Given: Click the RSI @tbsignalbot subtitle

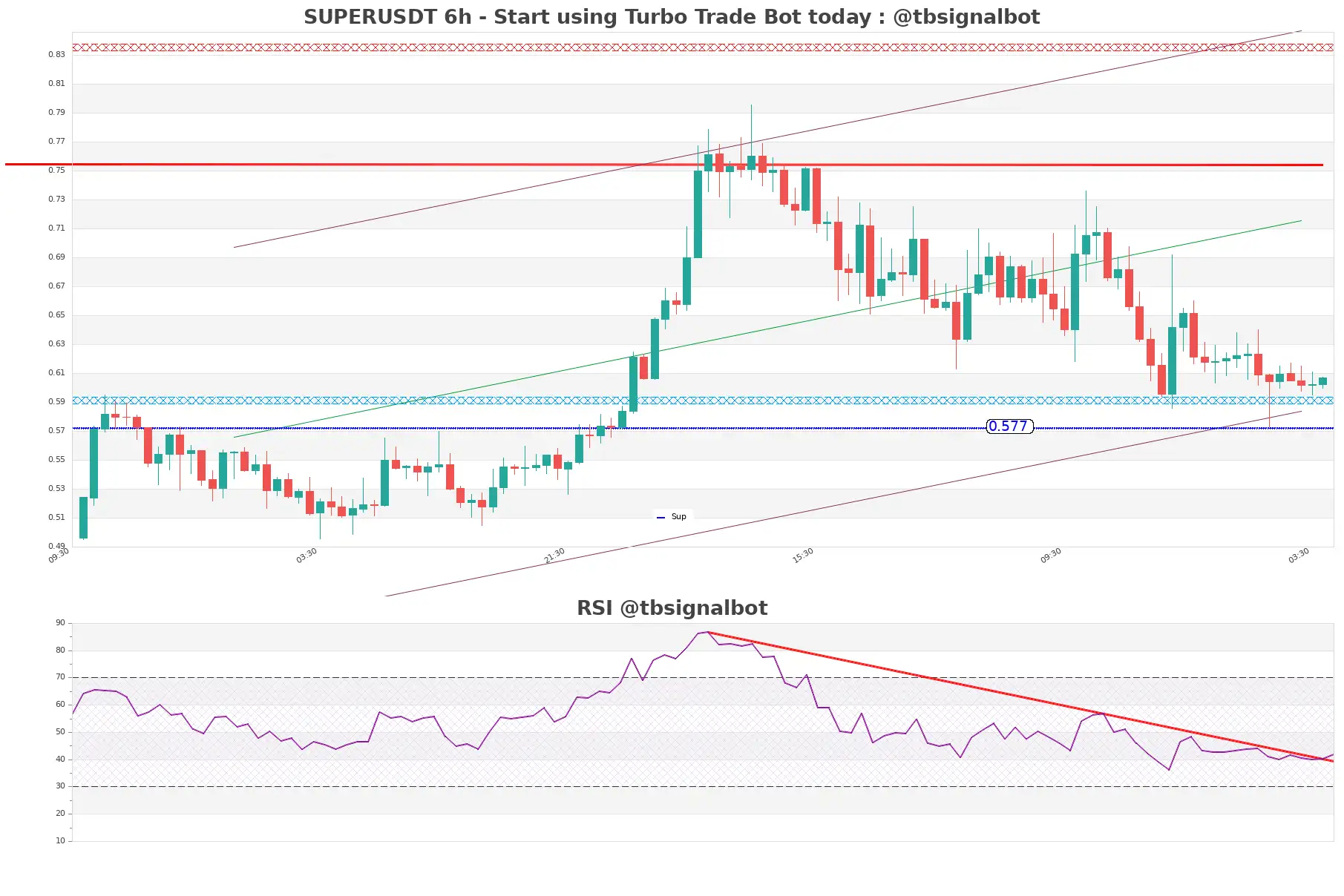Looking at the screenshot, I should click(x=672, y=608).
